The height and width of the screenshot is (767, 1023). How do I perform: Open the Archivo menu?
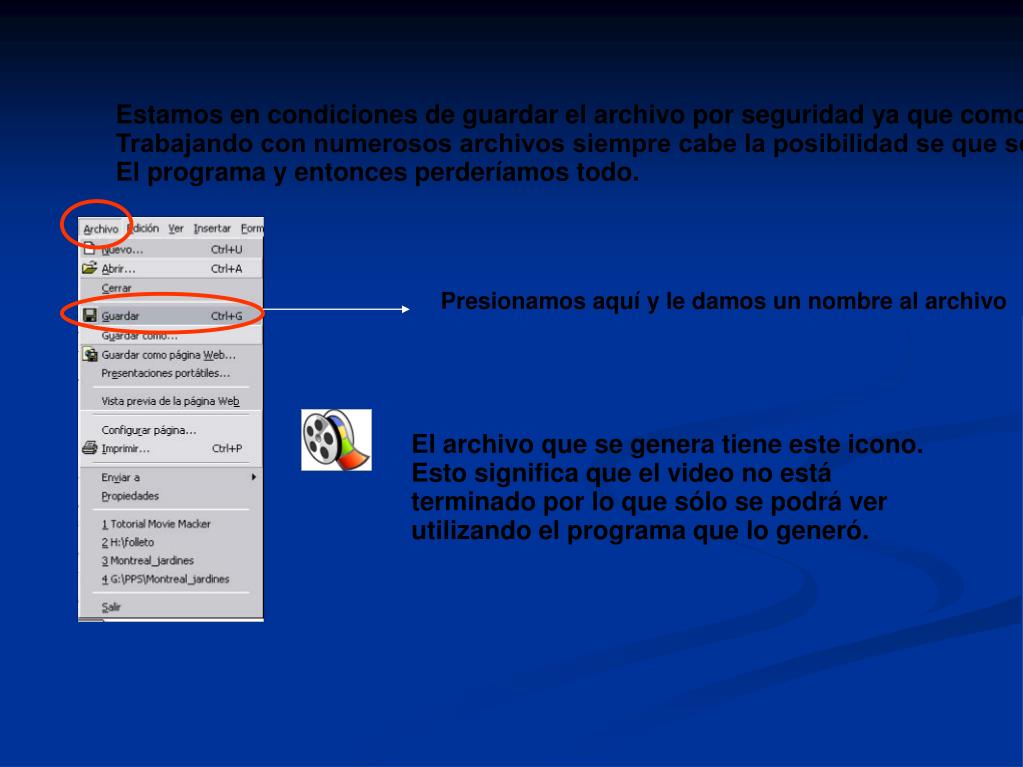[100, 229]
